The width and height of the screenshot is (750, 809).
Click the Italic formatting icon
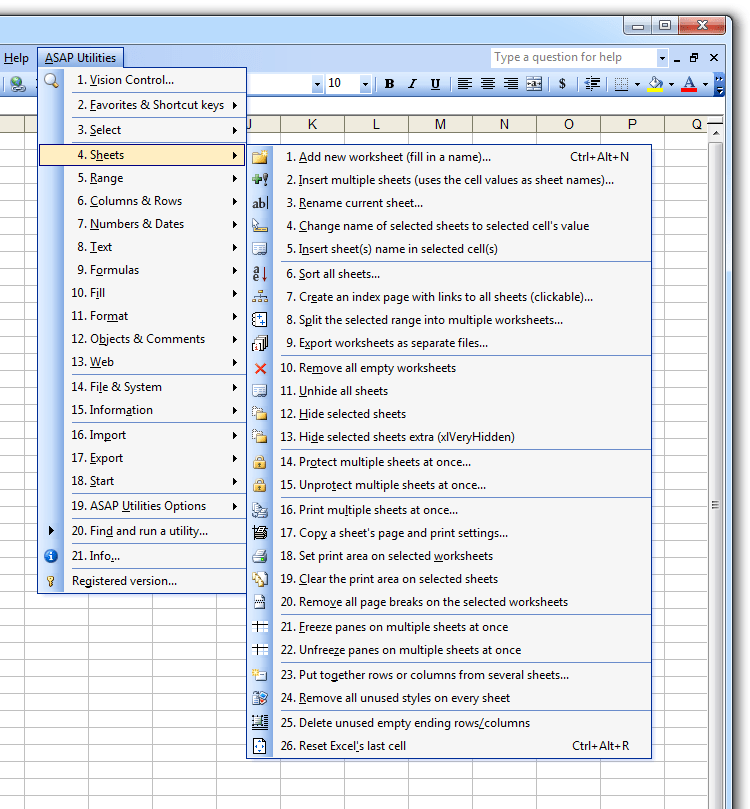tap(412, 84)
